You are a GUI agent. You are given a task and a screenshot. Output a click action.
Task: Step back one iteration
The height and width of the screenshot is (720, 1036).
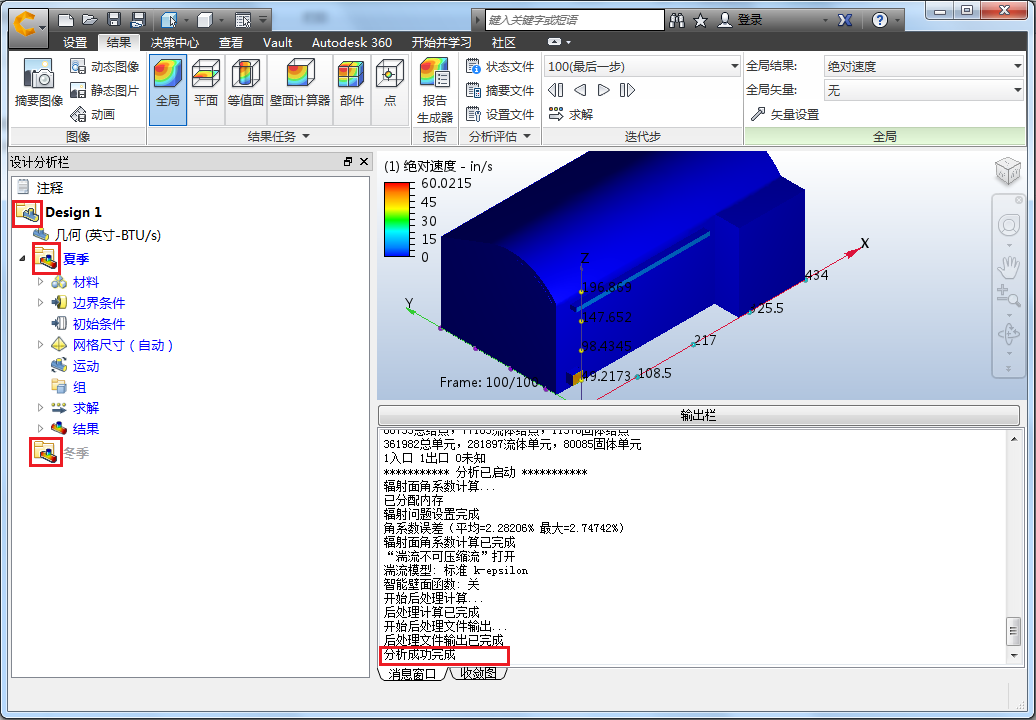pos(580,90)
